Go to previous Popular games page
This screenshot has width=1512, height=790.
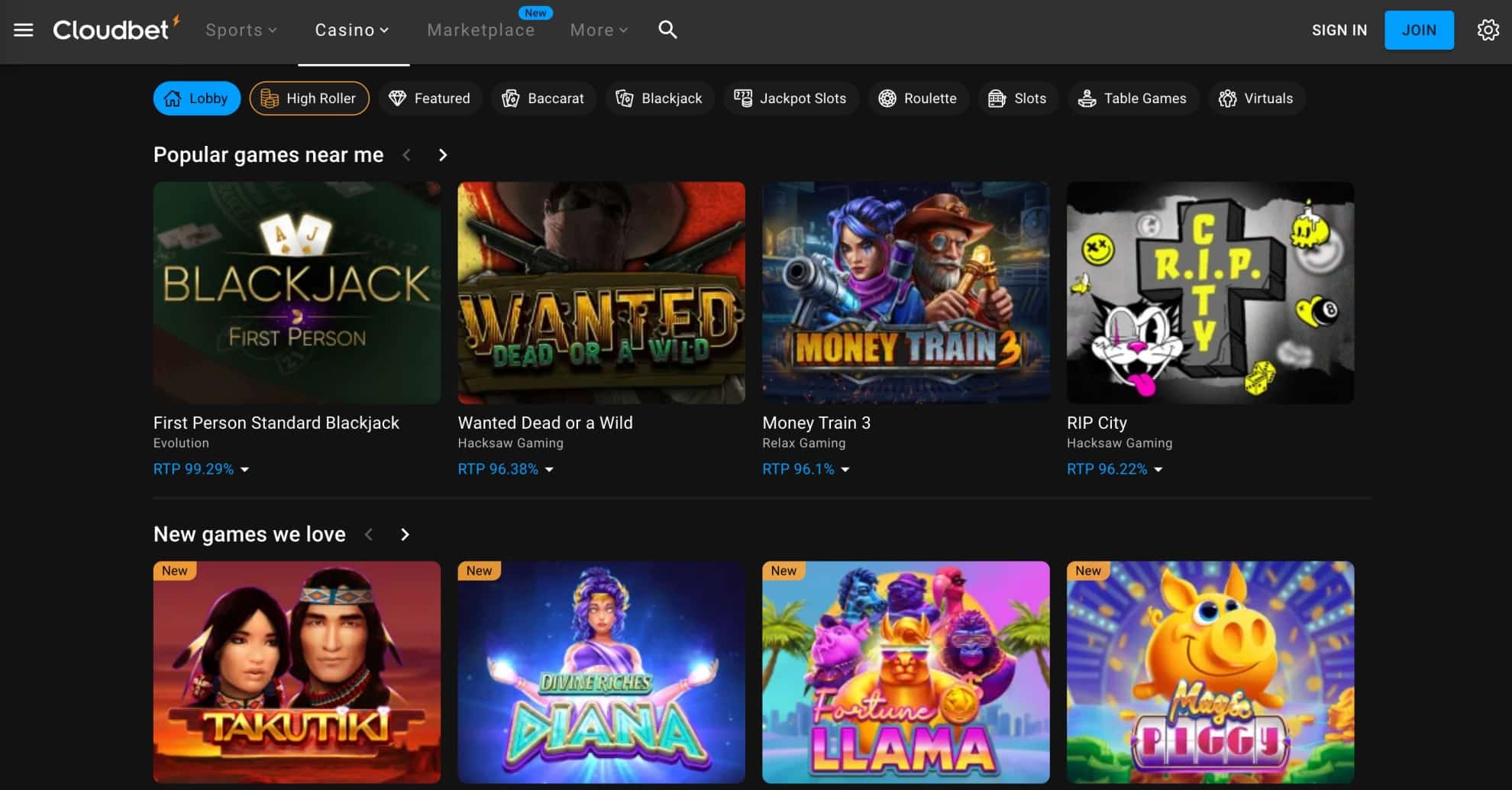(407, 155)
